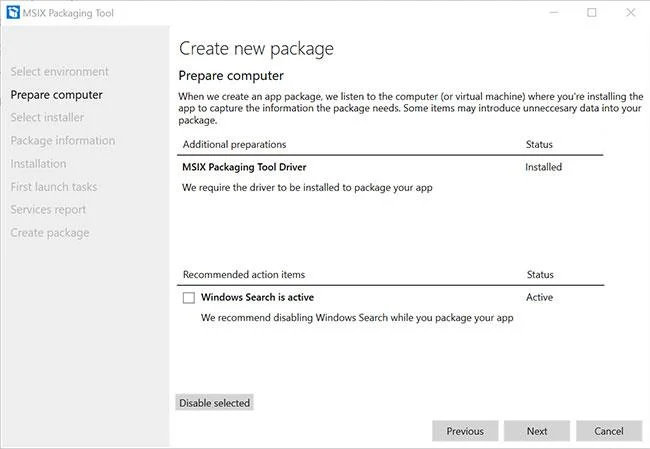The height and width of the screenshot is (449, 650).
Task: Click the driver requirement description text
Action: click(307, 188)
